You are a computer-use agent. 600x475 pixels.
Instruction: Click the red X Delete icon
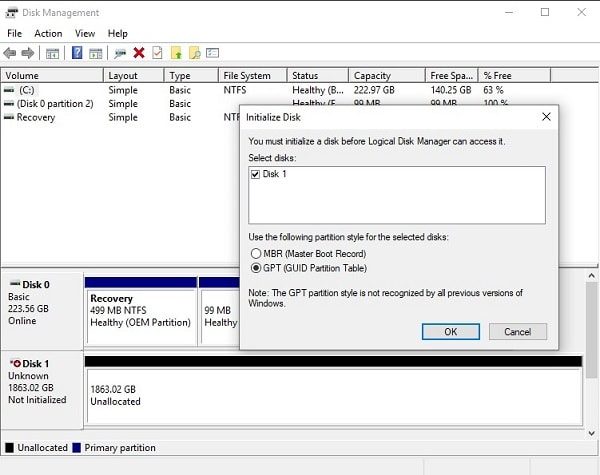139,53
